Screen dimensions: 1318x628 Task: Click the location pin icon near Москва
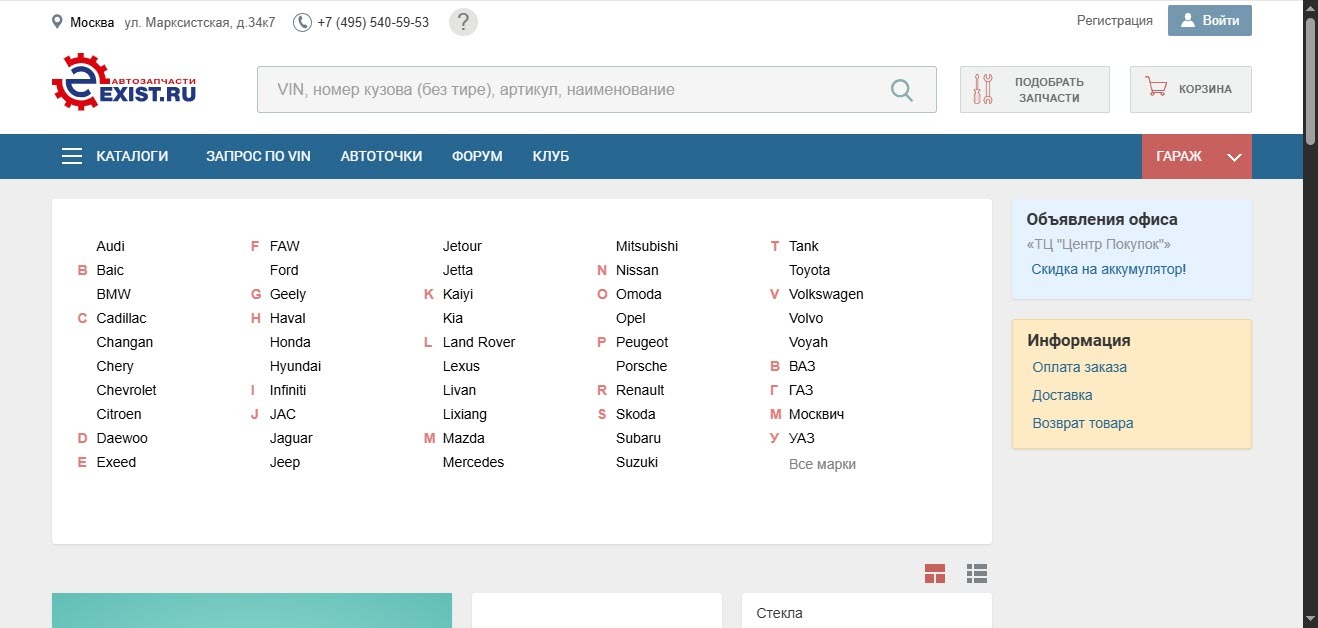pos(57,22)
